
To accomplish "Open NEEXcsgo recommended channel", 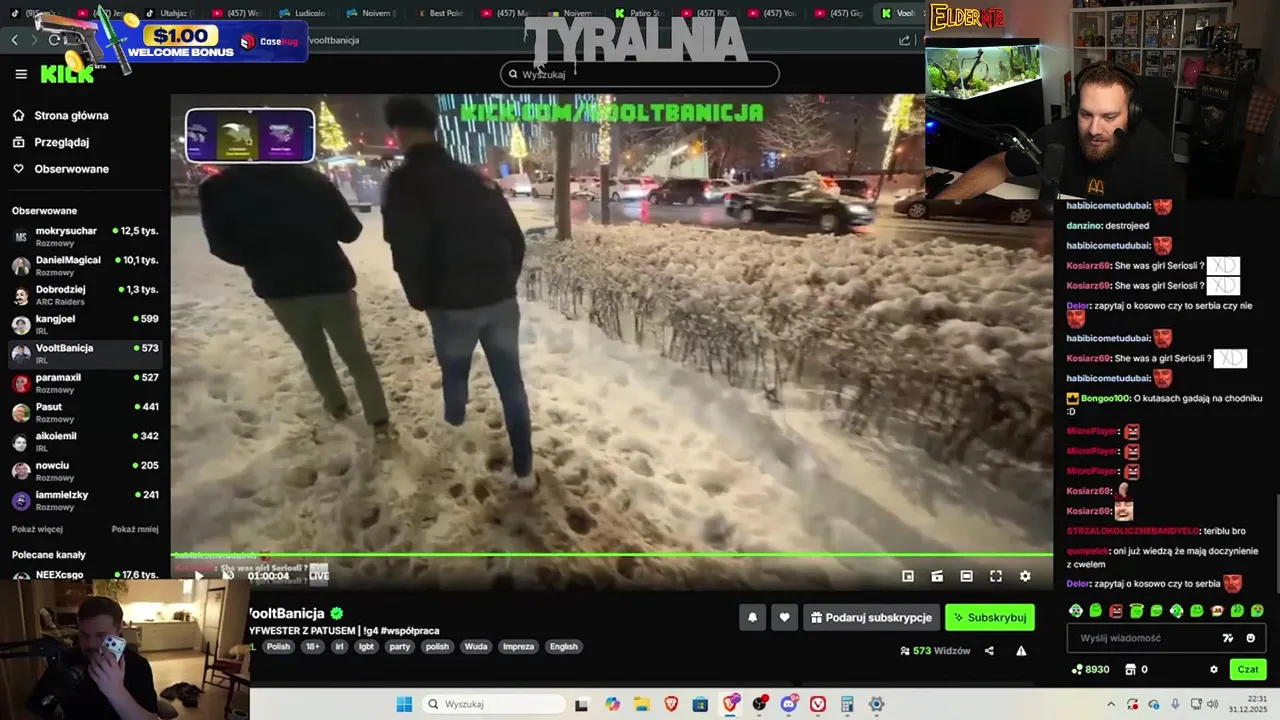I will click(85, 575).
